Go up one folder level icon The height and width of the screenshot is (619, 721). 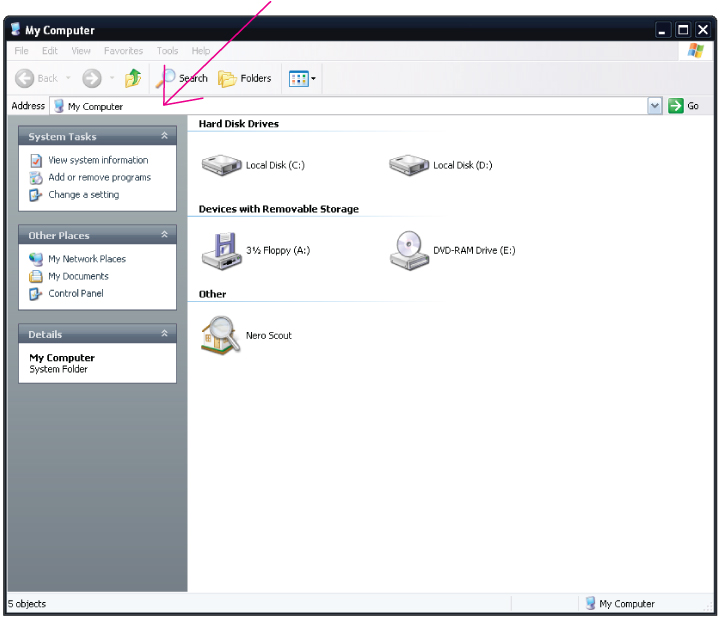pos(133,78)
